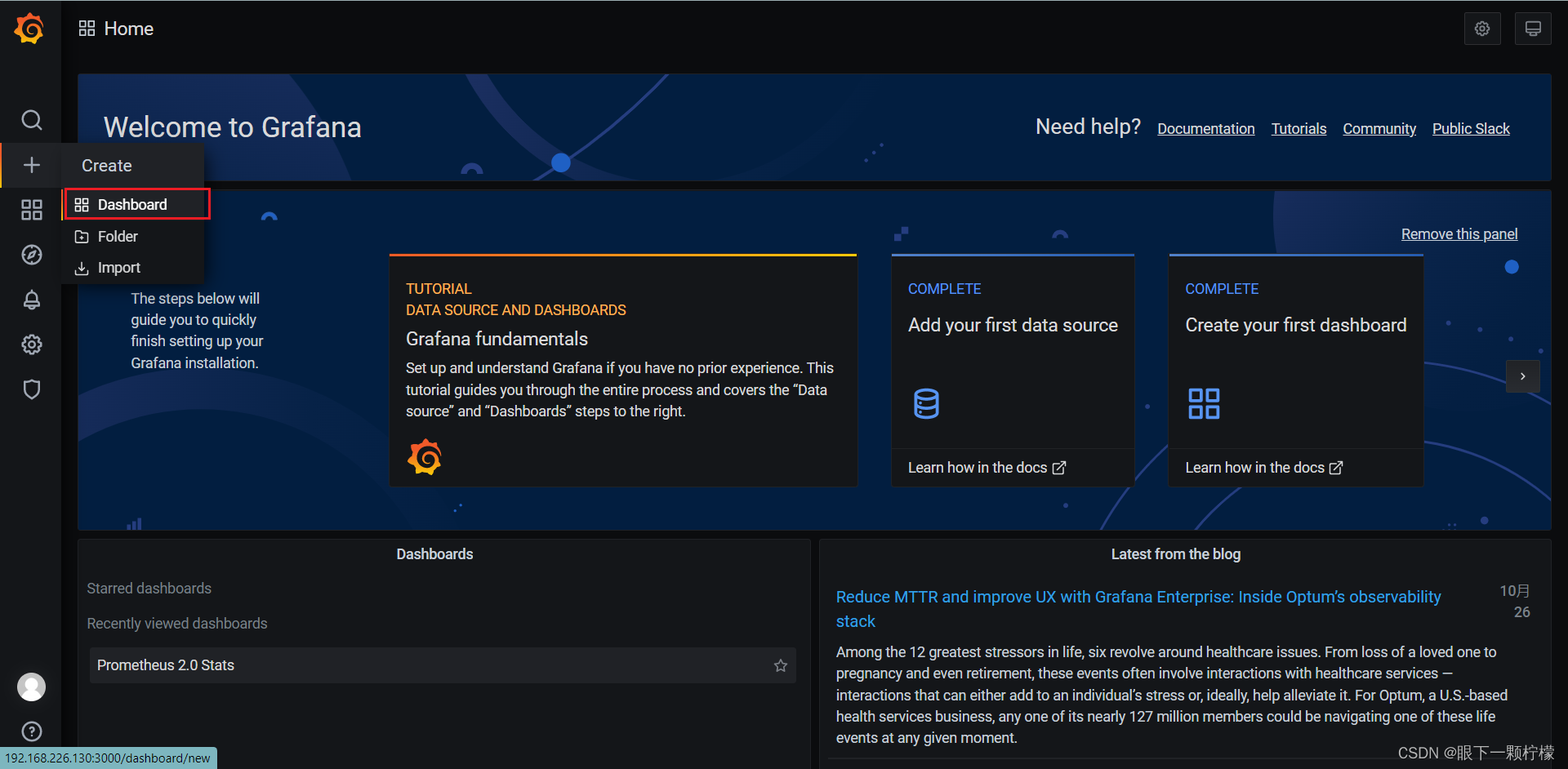Open the Server Admin shield icon
Image resolution: width=1568 pixels, height=769 pixels.
[x=31, y=389]
